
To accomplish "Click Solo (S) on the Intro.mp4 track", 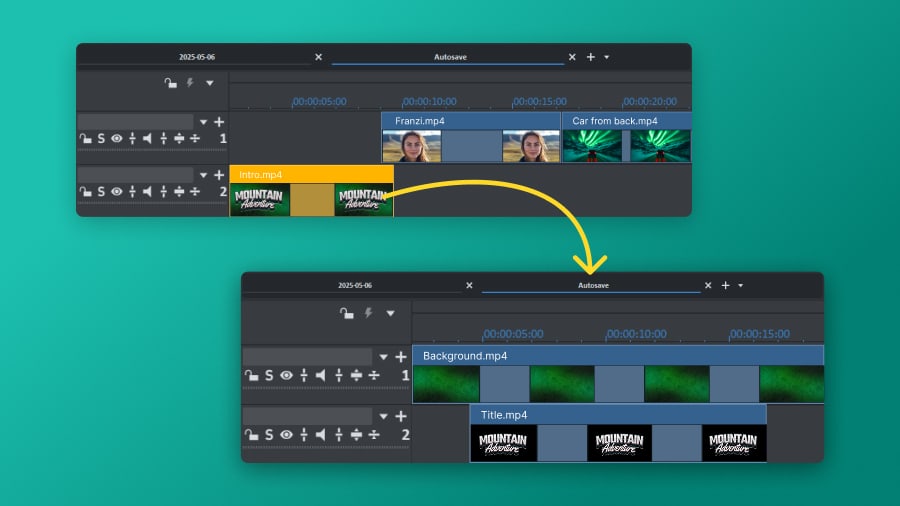I will click(101, 191).
